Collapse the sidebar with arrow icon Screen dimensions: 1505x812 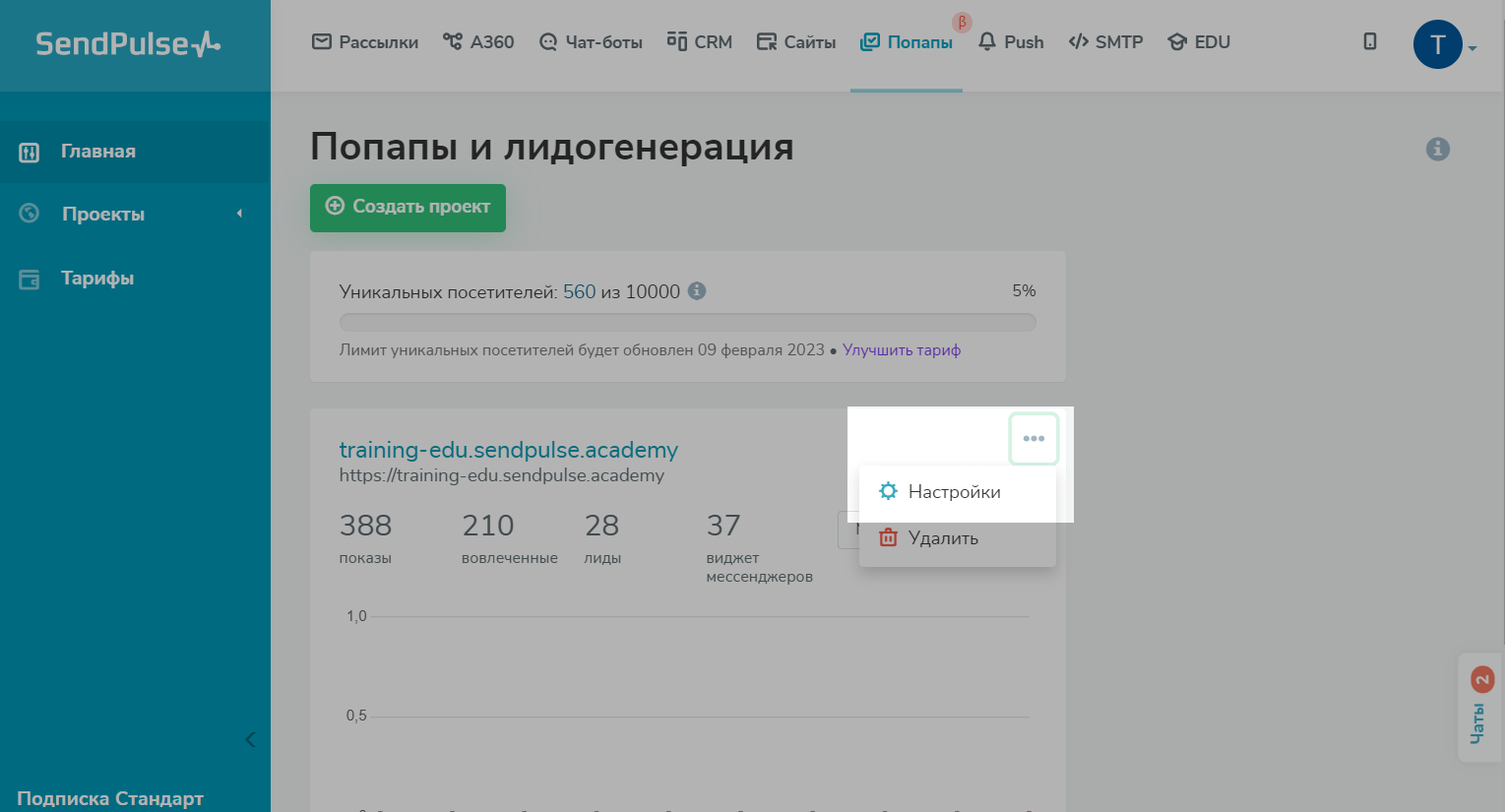[250, 739]
